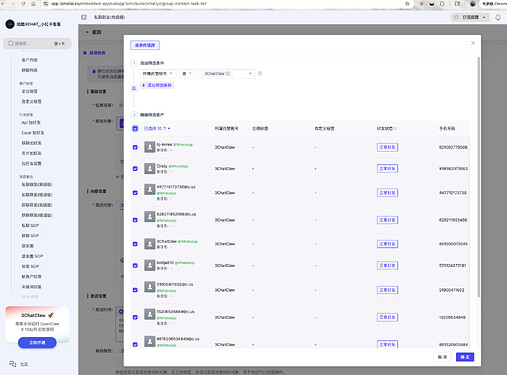Click the 'add filter condition' plus button
Screen dimensions: 507x375
(157, 85)
